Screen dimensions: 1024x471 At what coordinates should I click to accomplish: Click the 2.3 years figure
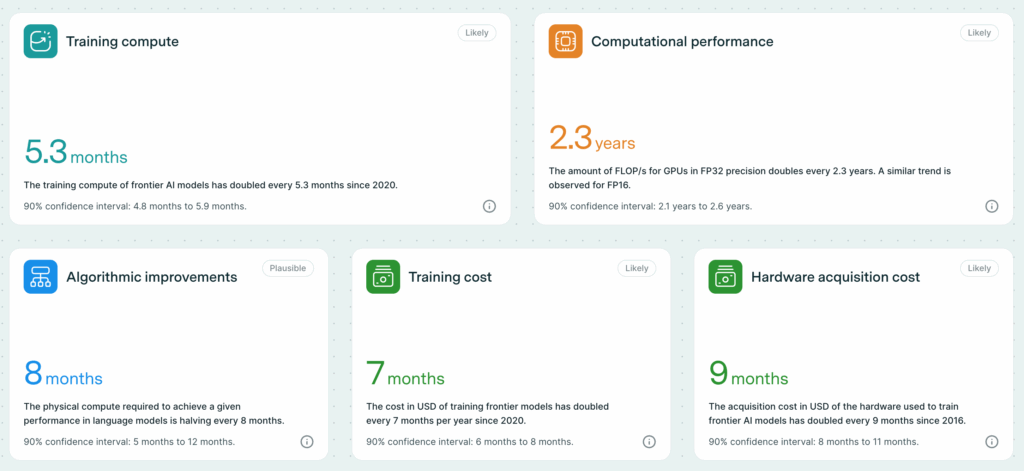click(x=592, y=140)
